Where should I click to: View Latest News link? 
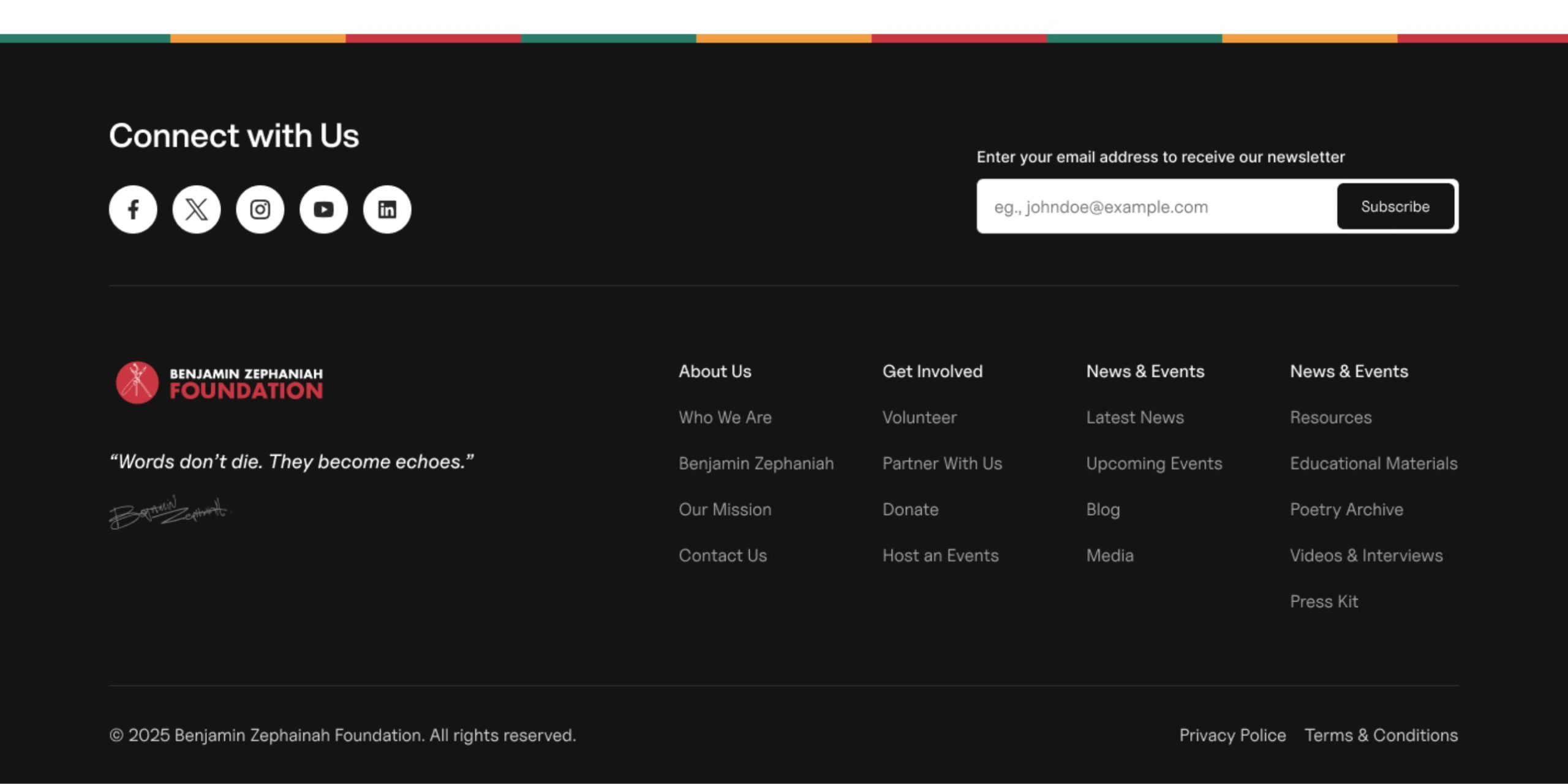point(1135,418)
